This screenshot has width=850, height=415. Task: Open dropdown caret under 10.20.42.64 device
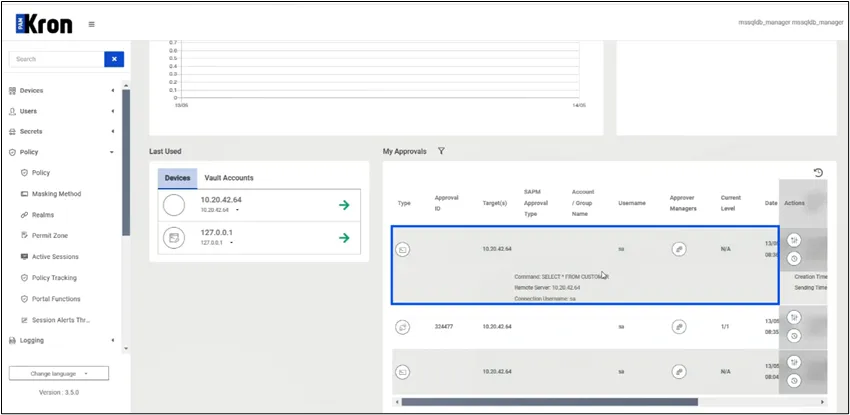point(237,210)
